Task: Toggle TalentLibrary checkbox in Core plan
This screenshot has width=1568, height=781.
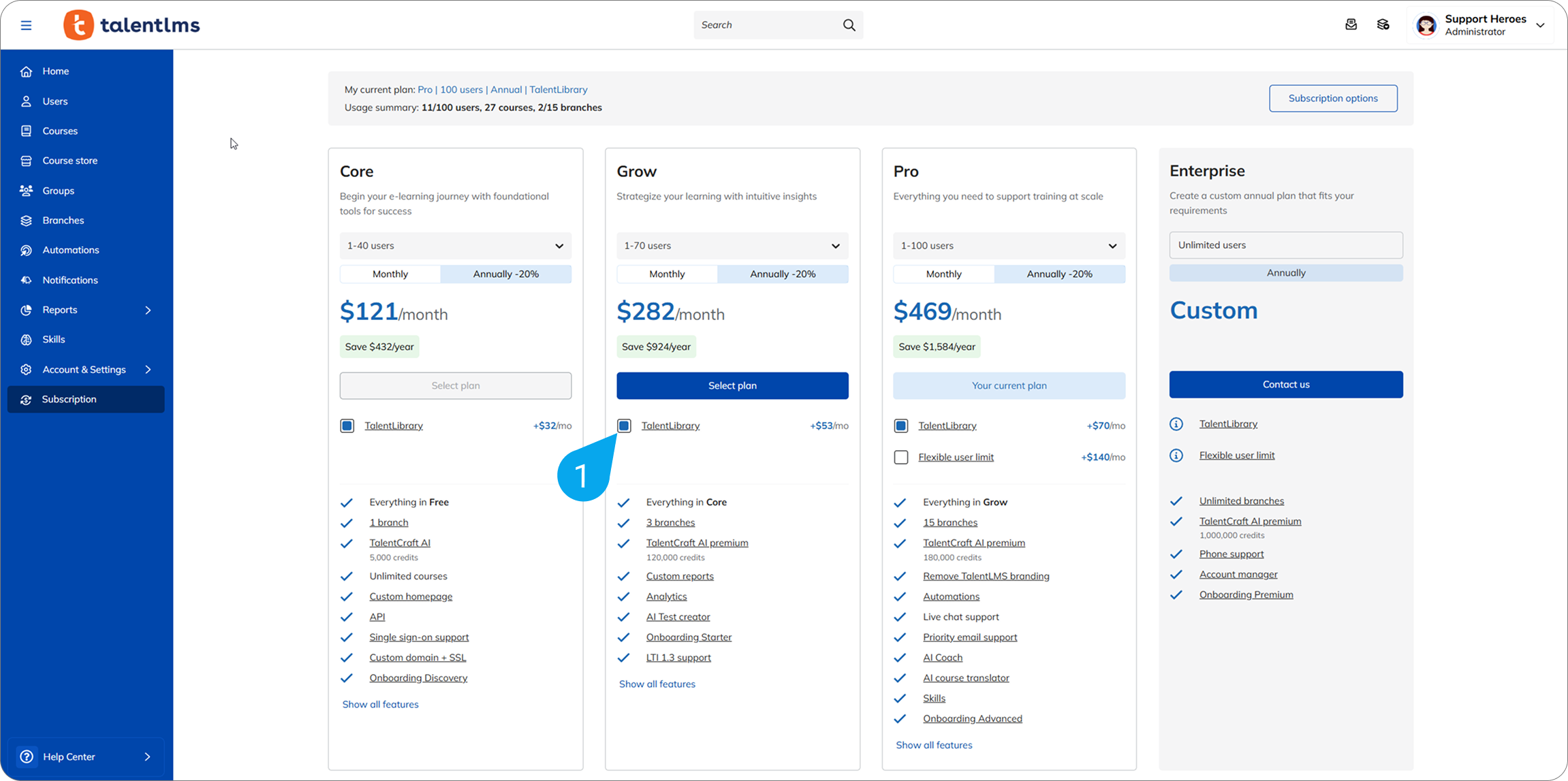Action: [347, 426]
